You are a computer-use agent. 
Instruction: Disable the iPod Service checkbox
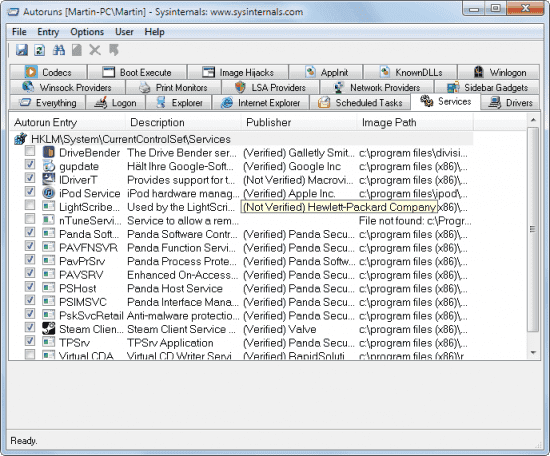coord(30,192)
